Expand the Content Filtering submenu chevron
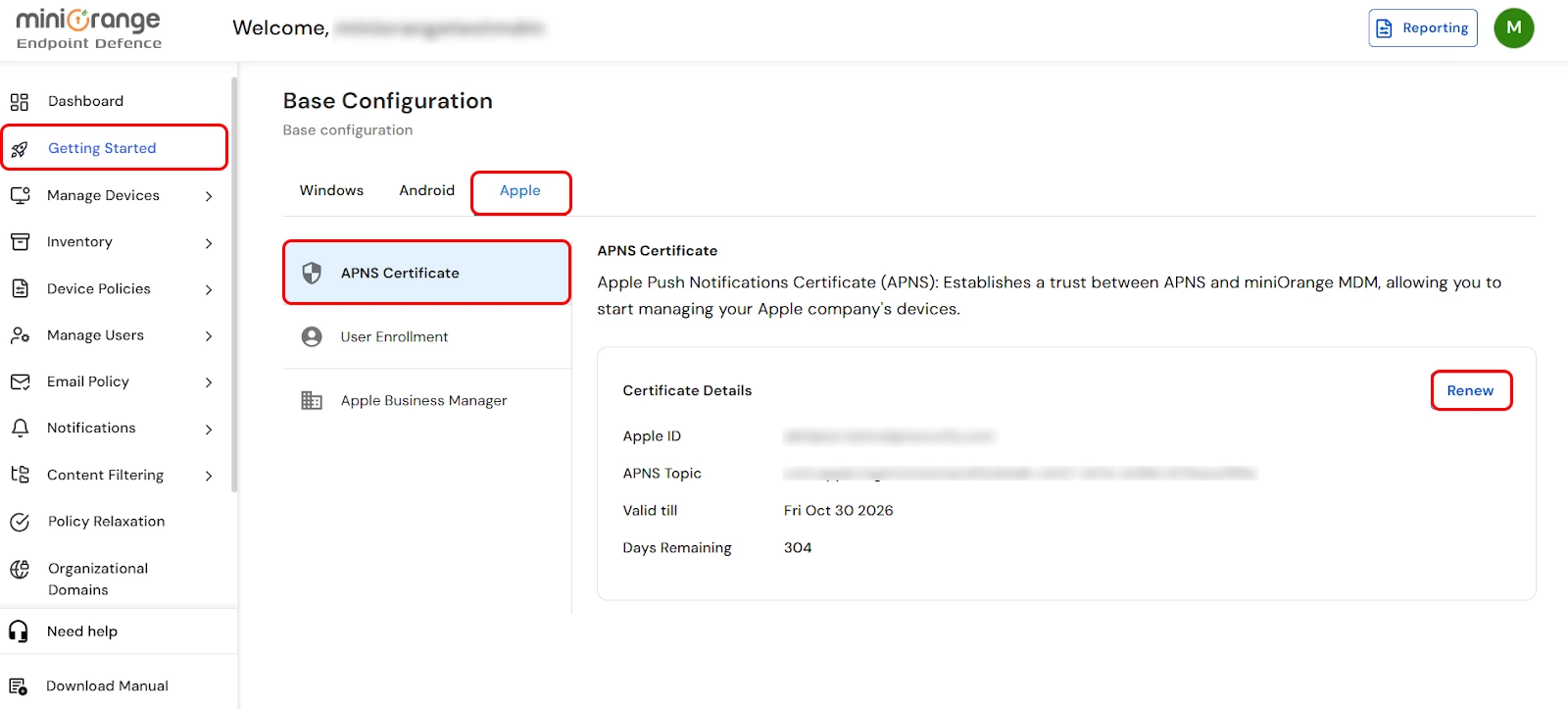This screenshot has width=1568, height=709. coord(209,476)
